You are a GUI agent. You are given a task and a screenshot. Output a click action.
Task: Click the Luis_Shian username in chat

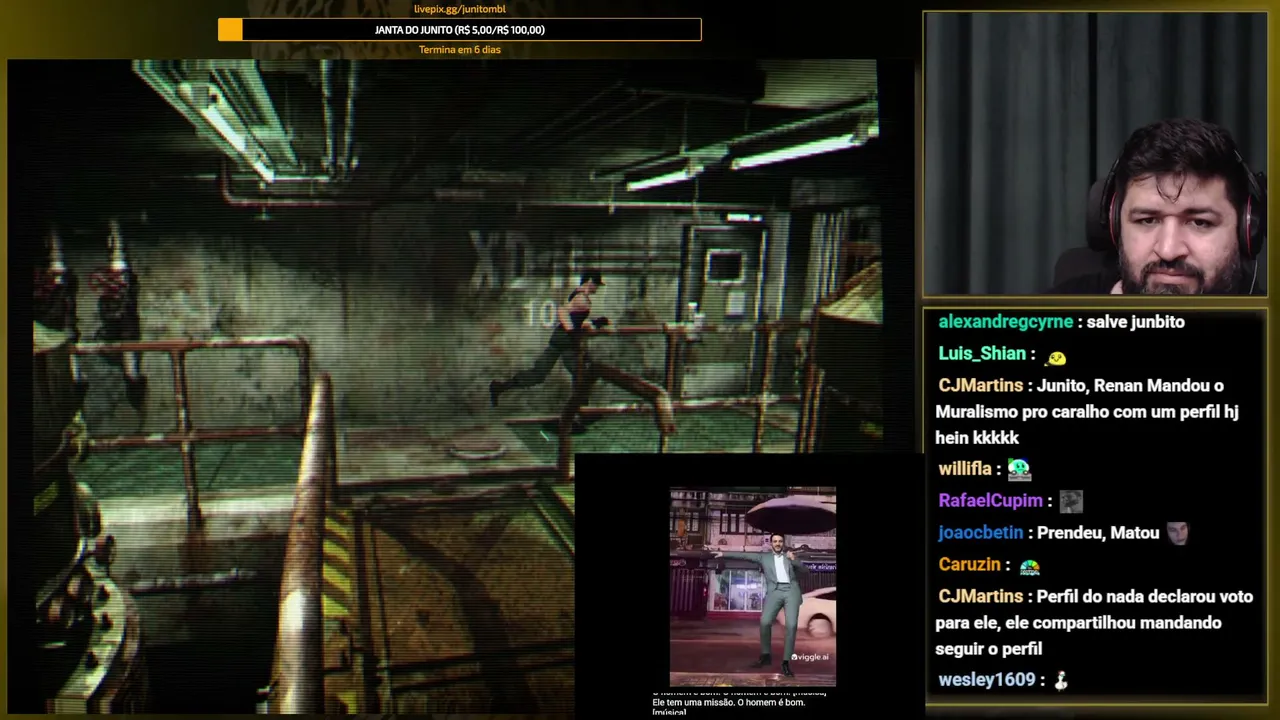click(982, 354)
